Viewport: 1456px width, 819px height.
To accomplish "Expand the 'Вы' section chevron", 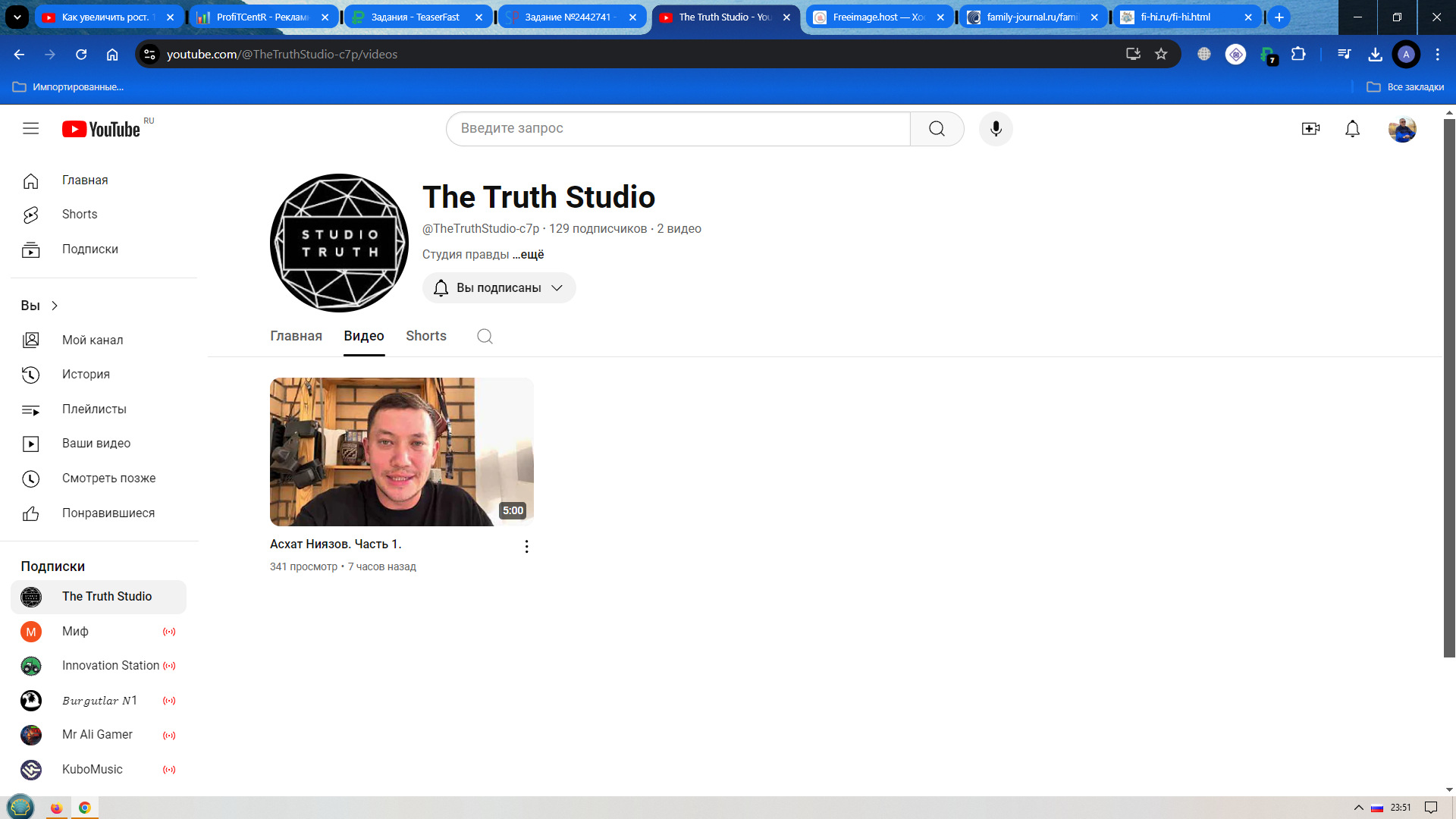I will pyautogui.click(x=55, y=306).
